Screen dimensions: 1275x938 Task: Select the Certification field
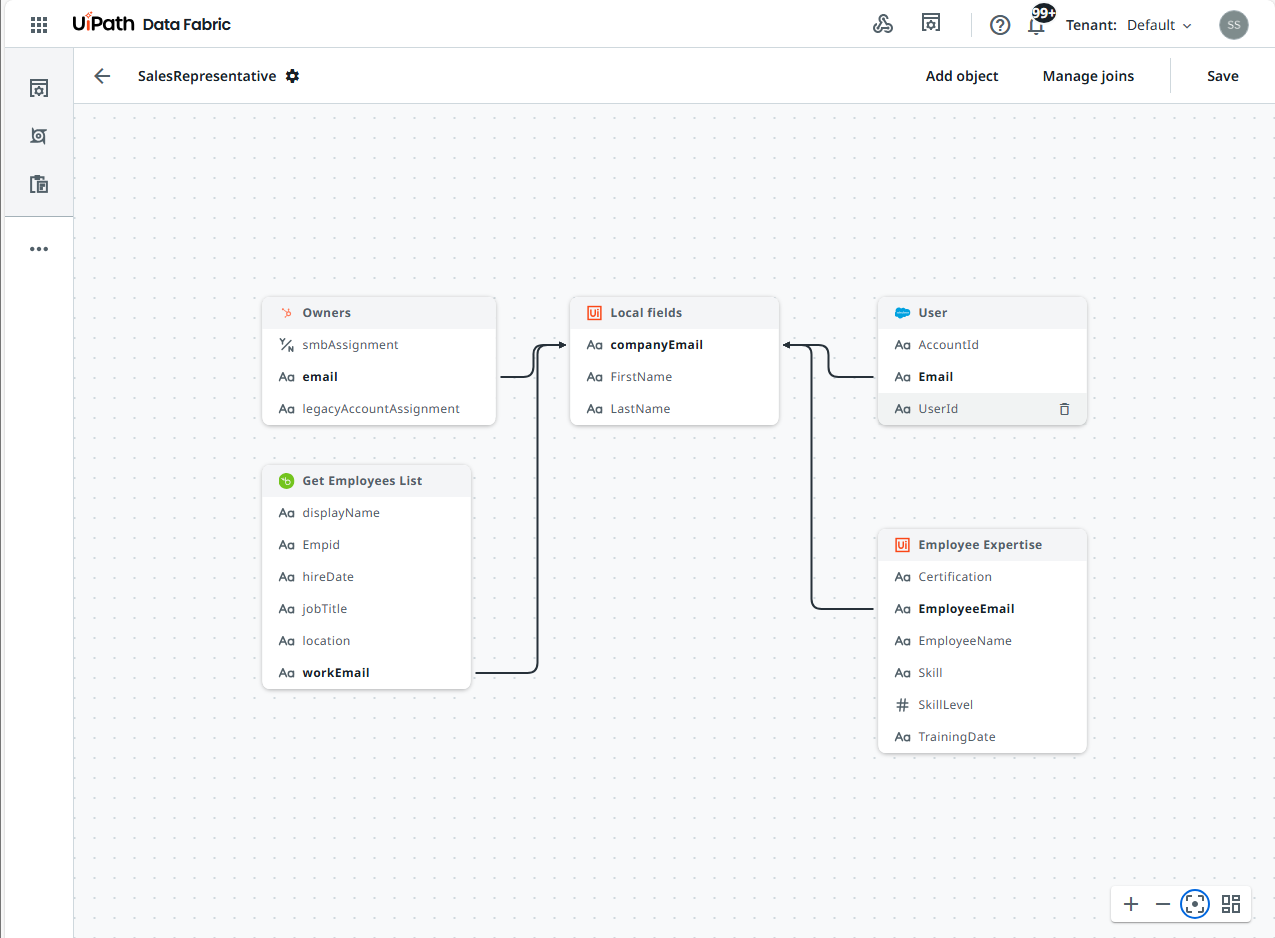(x=982, y=577)
